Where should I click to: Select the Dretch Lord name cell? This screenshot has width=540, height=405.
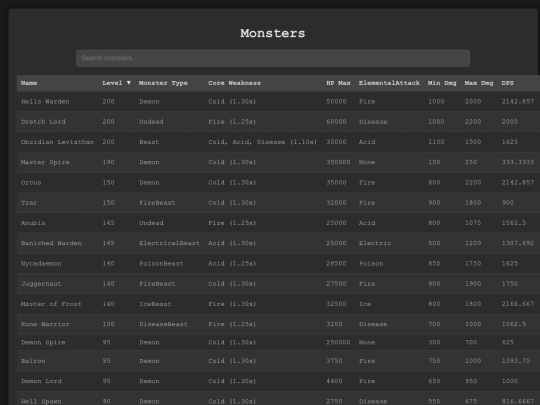(x=43, y=122)
